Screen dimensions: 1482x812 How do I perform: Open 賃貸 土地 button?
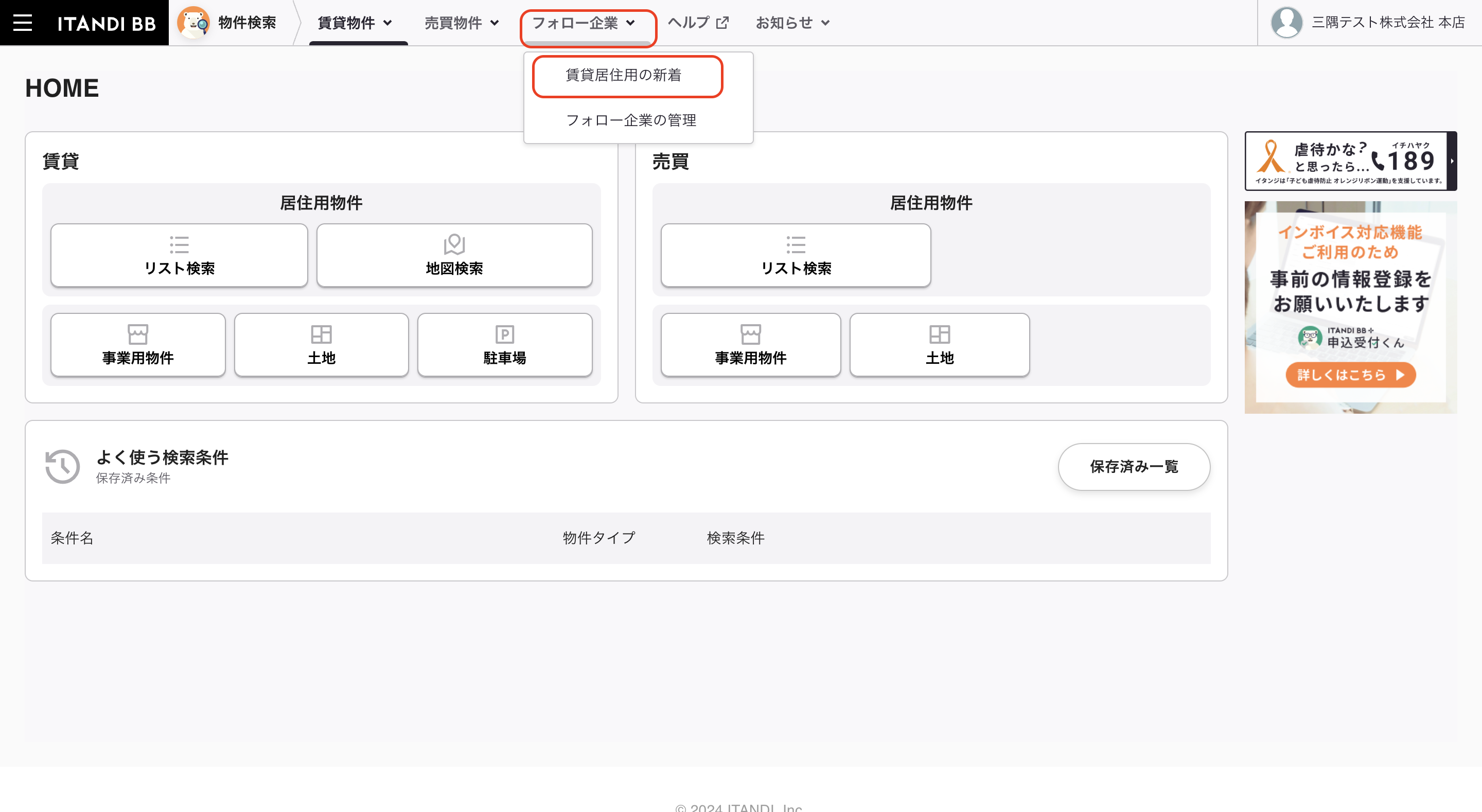tap(321, 345)
